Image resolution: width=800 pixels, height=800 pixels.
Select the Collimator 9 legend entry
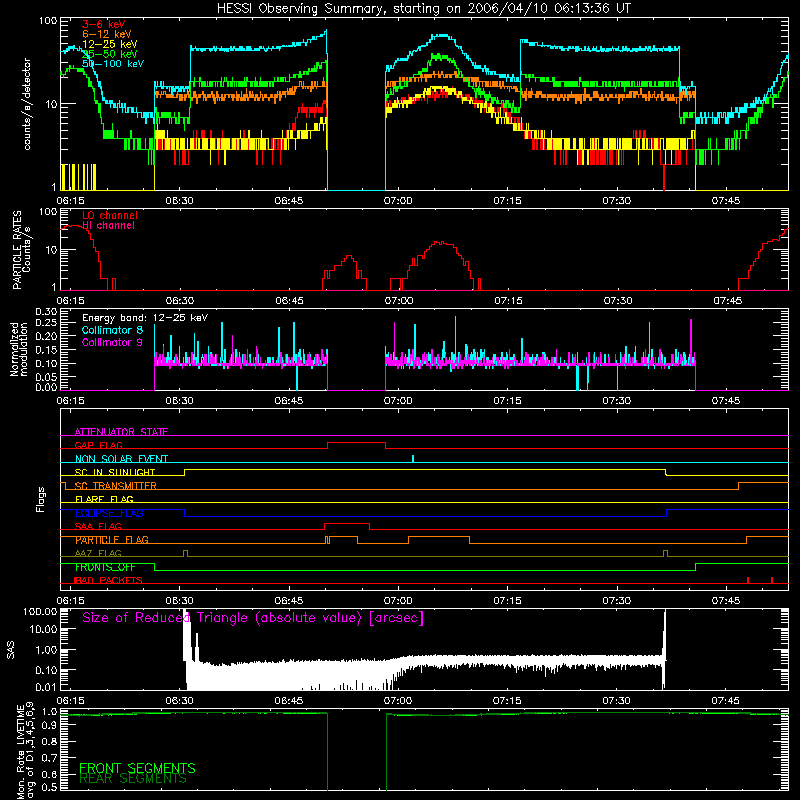[112, 343]
